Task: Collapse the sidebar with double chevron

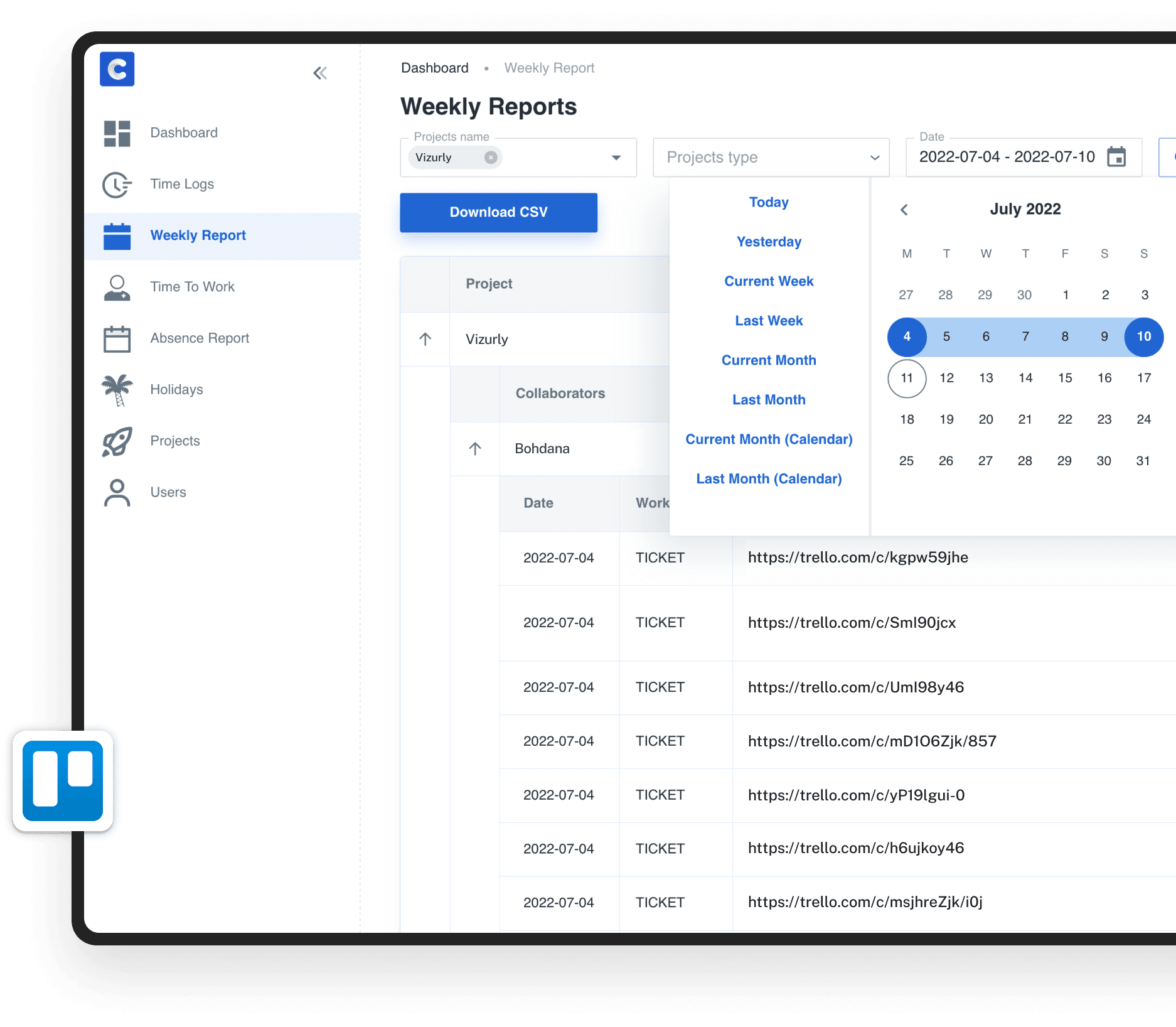Action: tap(320, 73)
